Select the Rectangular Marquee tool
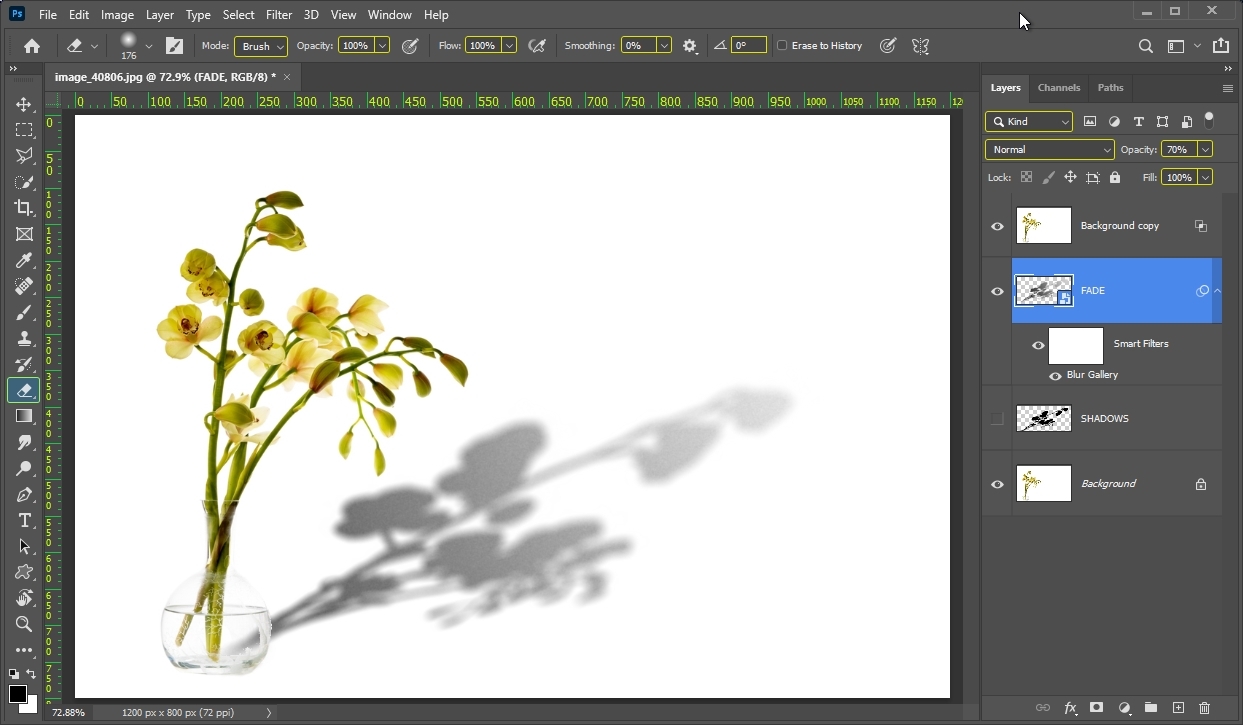 24,130
